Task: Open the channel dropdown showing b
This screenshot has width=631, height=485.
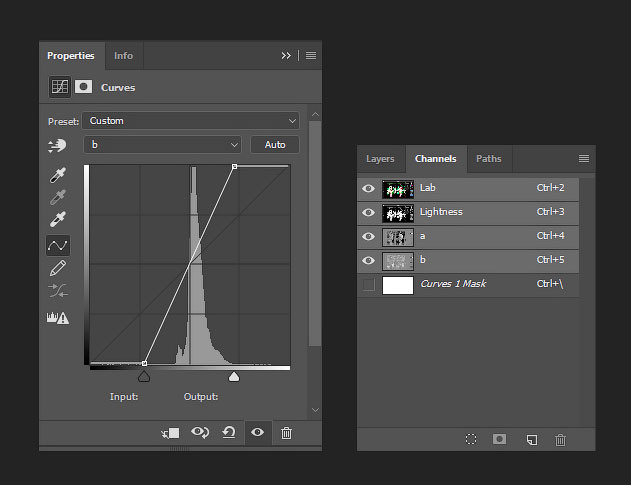Action: (x=162, y=144)
